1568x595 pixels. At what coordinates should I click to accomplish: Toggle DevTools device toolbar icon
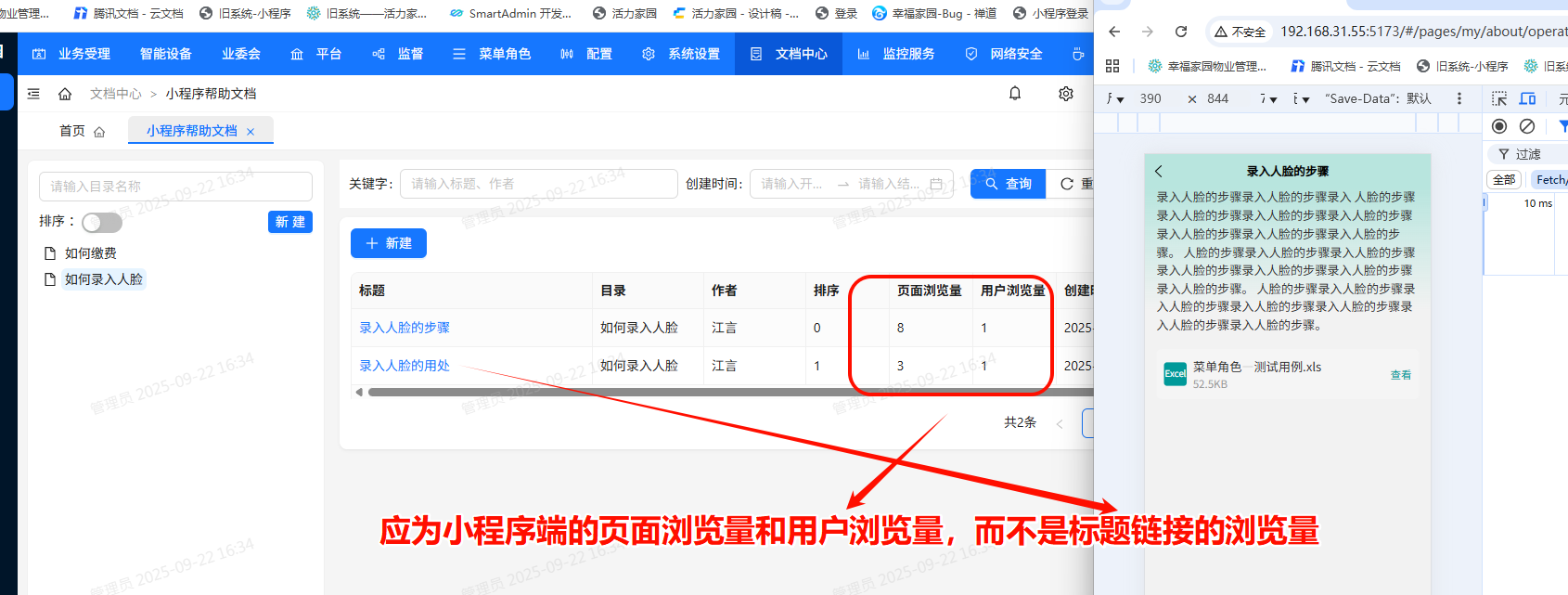point(1527,98)
